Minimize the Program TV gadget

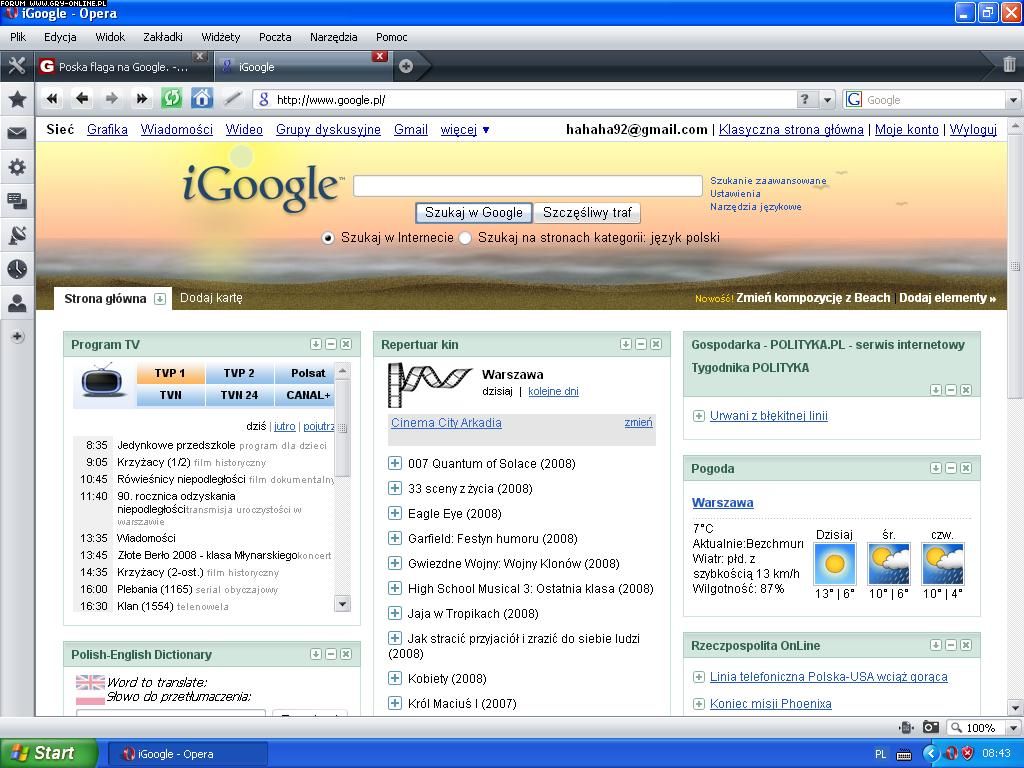[331, 344]
